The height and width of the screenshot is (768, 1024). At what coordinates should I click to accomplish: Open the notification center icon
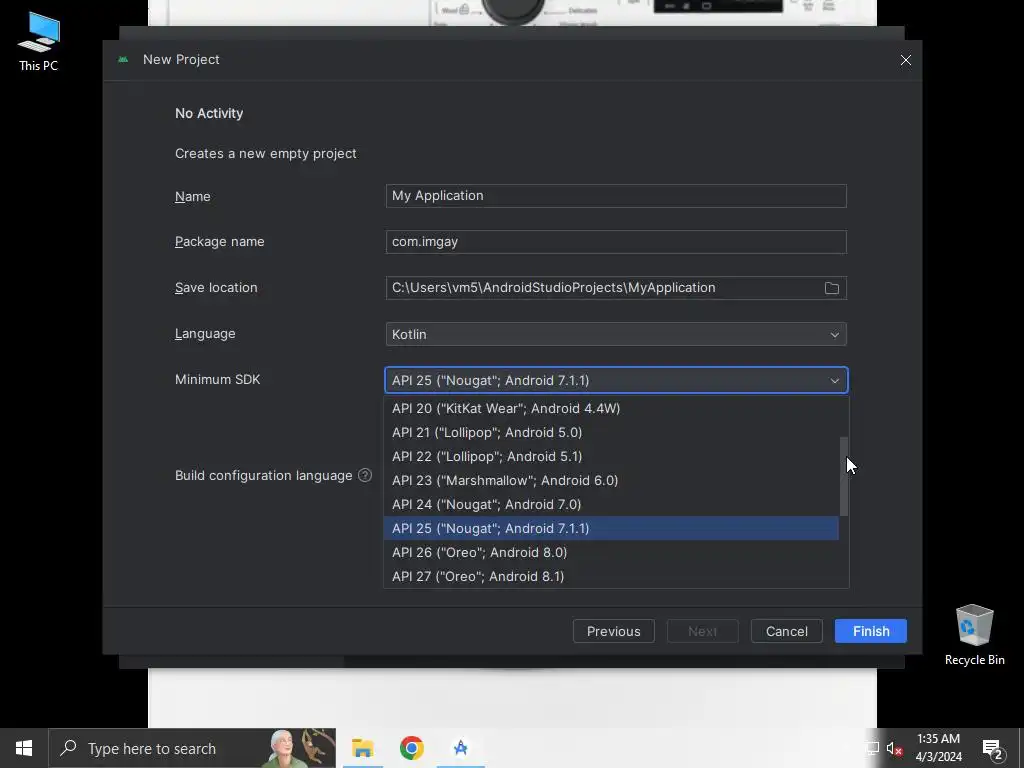(992, 749)
